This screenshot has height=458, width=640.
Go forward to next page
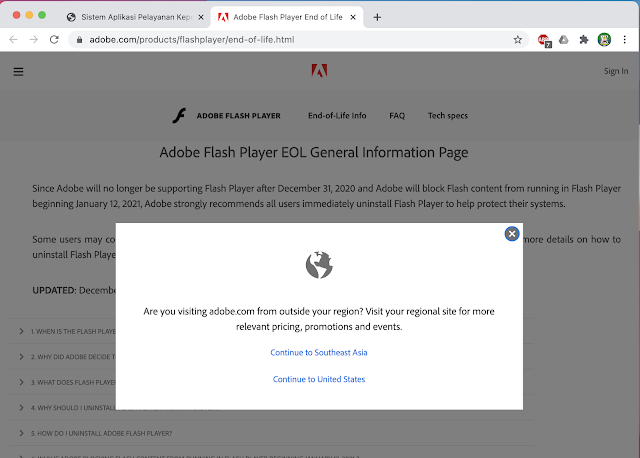point(34,40)
